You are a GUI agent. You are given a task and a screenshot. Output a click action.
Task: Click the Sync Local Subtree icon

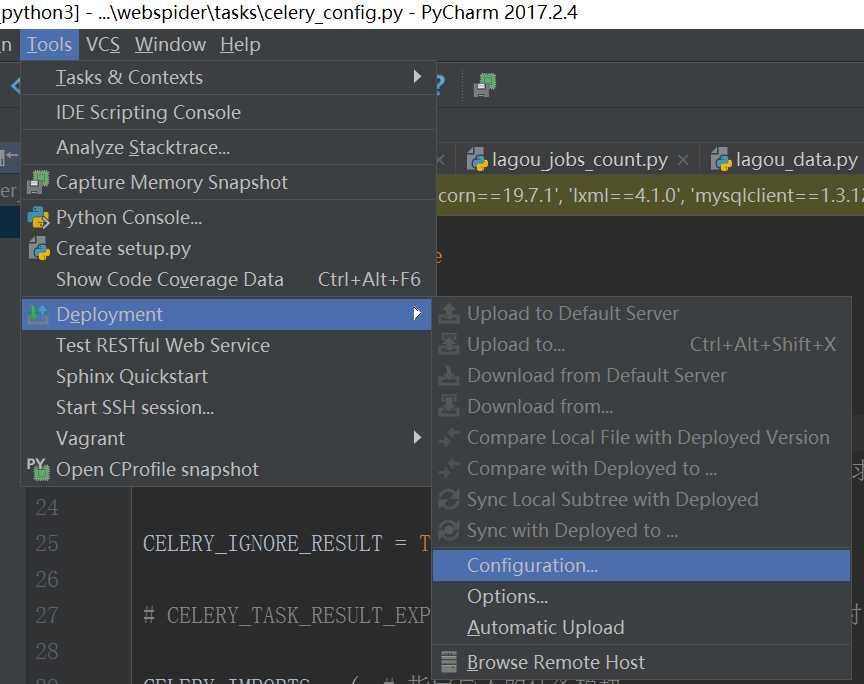(x=449, y=499)
